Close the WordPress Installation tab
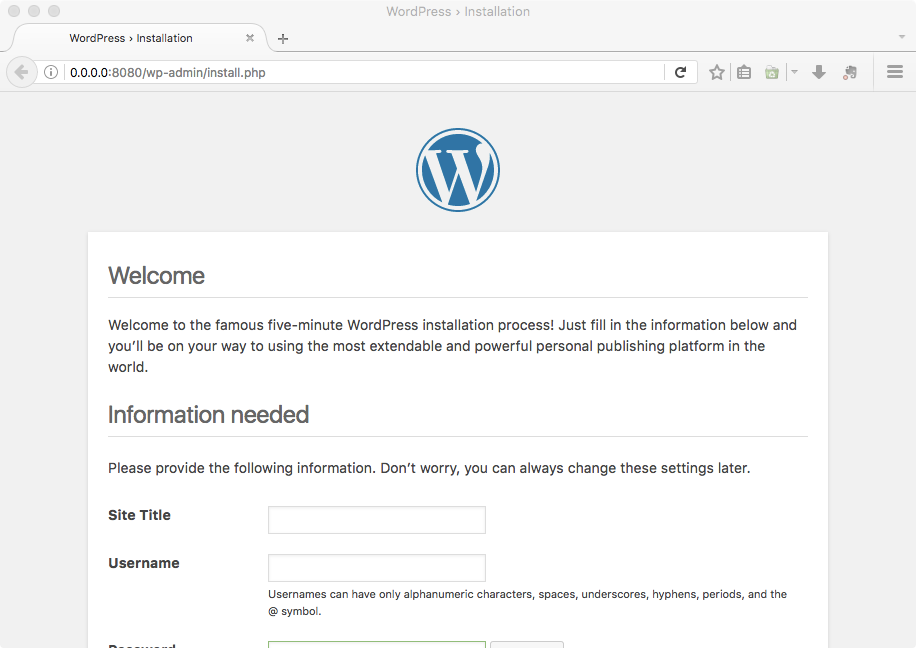916x648 pixels. (250, 38)
